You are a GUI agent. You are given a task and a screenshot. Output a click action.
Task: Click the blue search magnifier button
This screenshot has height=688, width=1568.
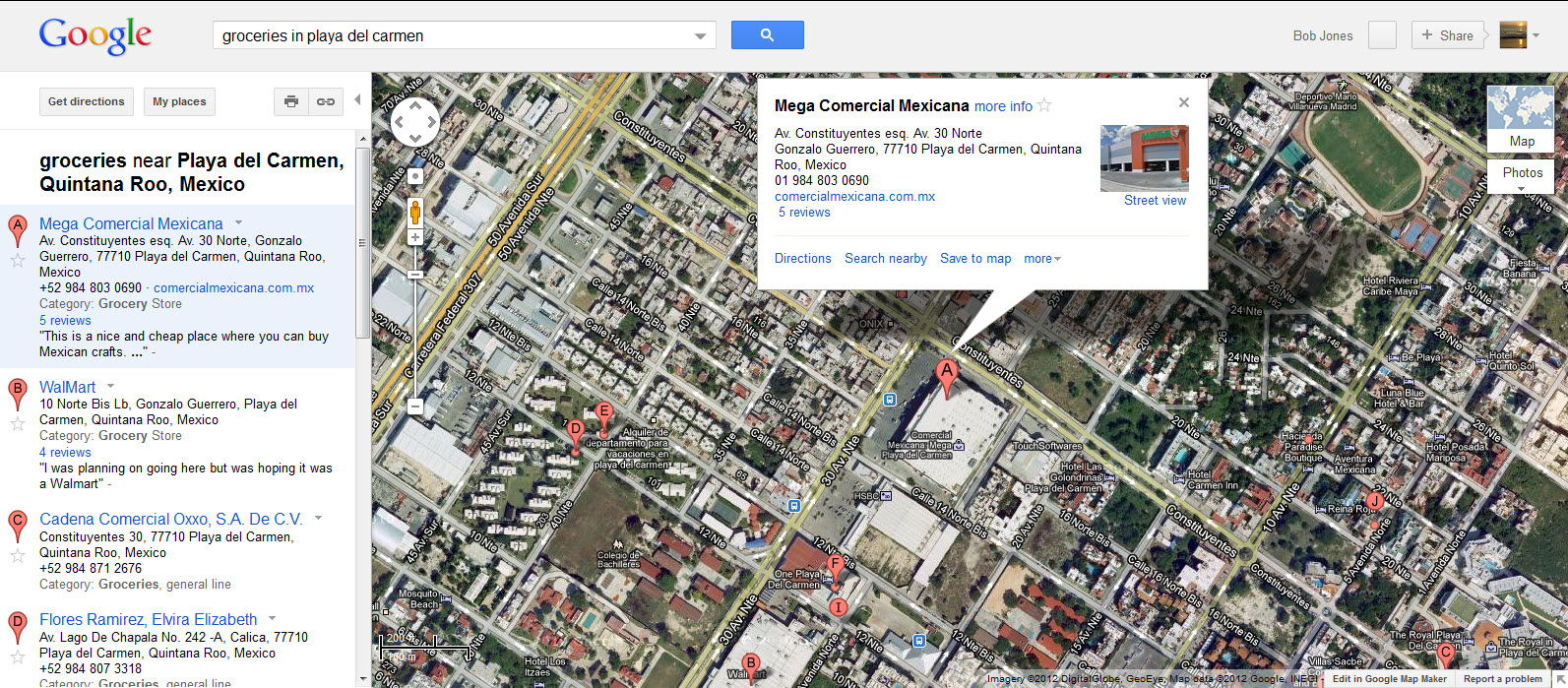tap(767, 35)
